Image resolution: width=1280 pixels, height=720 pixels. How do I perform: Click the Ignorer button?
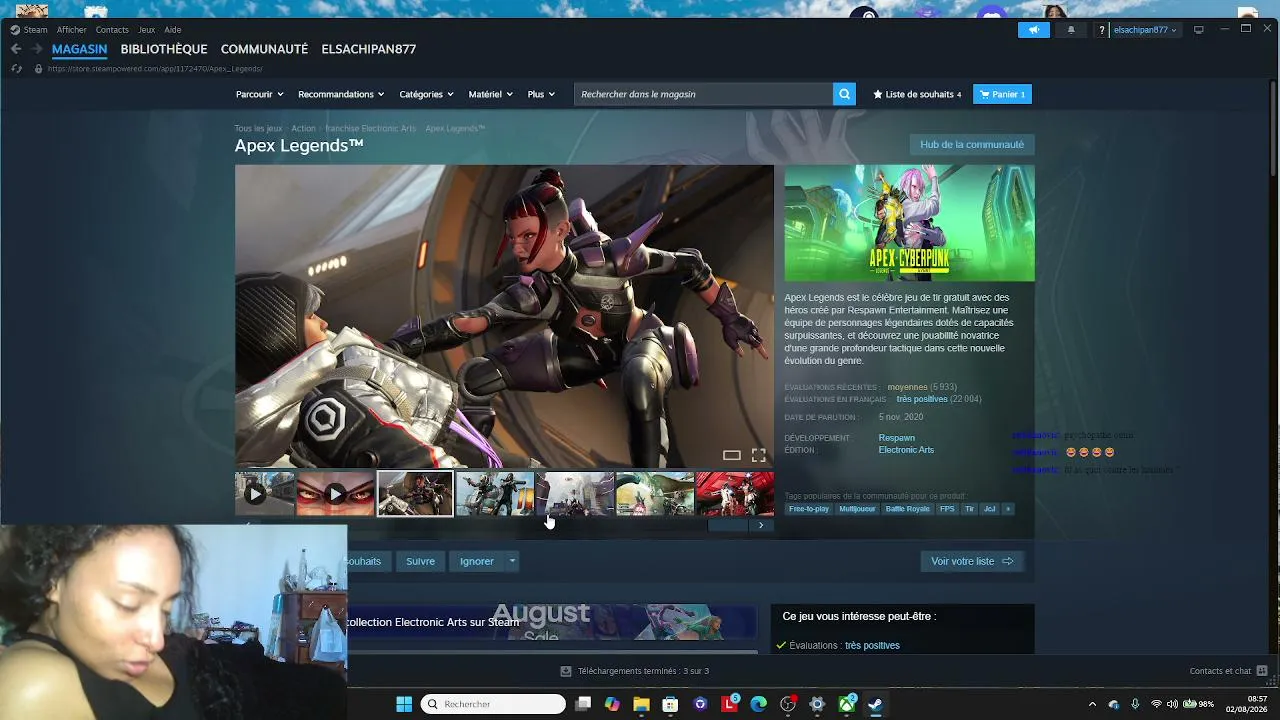[x=477, y=561]
